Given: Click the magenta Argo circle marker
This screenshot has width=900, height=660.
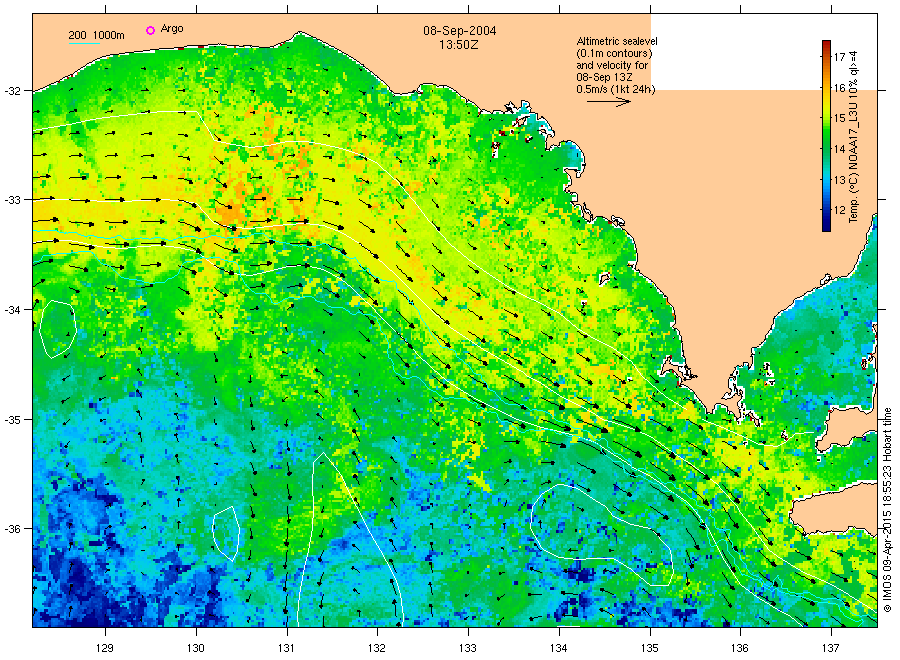Looking at the screenshot, I should point(150,30).
